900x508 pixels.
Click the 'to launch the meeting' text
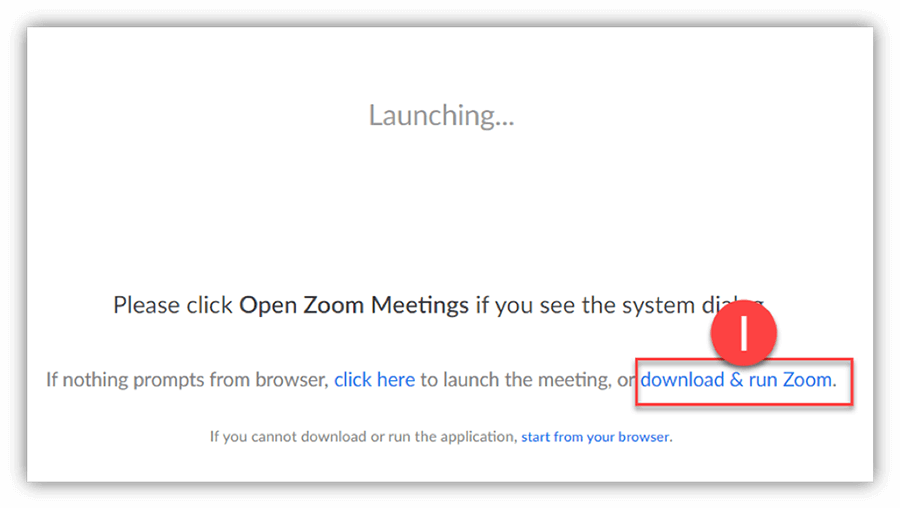click(x=515, y=380)
